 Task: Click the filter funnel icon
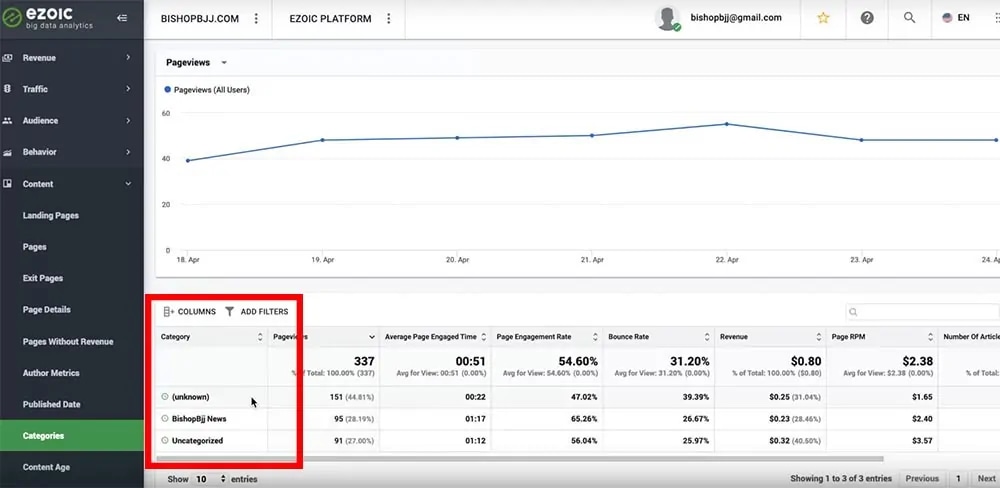point(230,312)
